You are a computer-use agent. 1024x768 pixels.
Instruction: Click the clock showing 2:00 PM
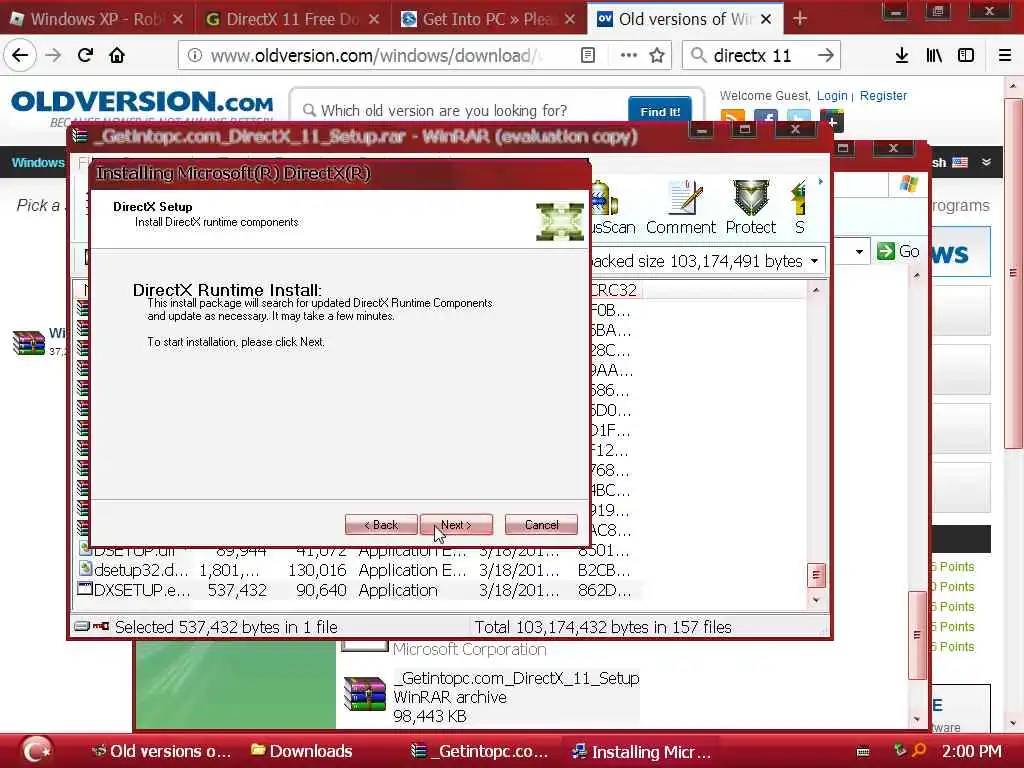pyautogui.click(x=972, y=751)
